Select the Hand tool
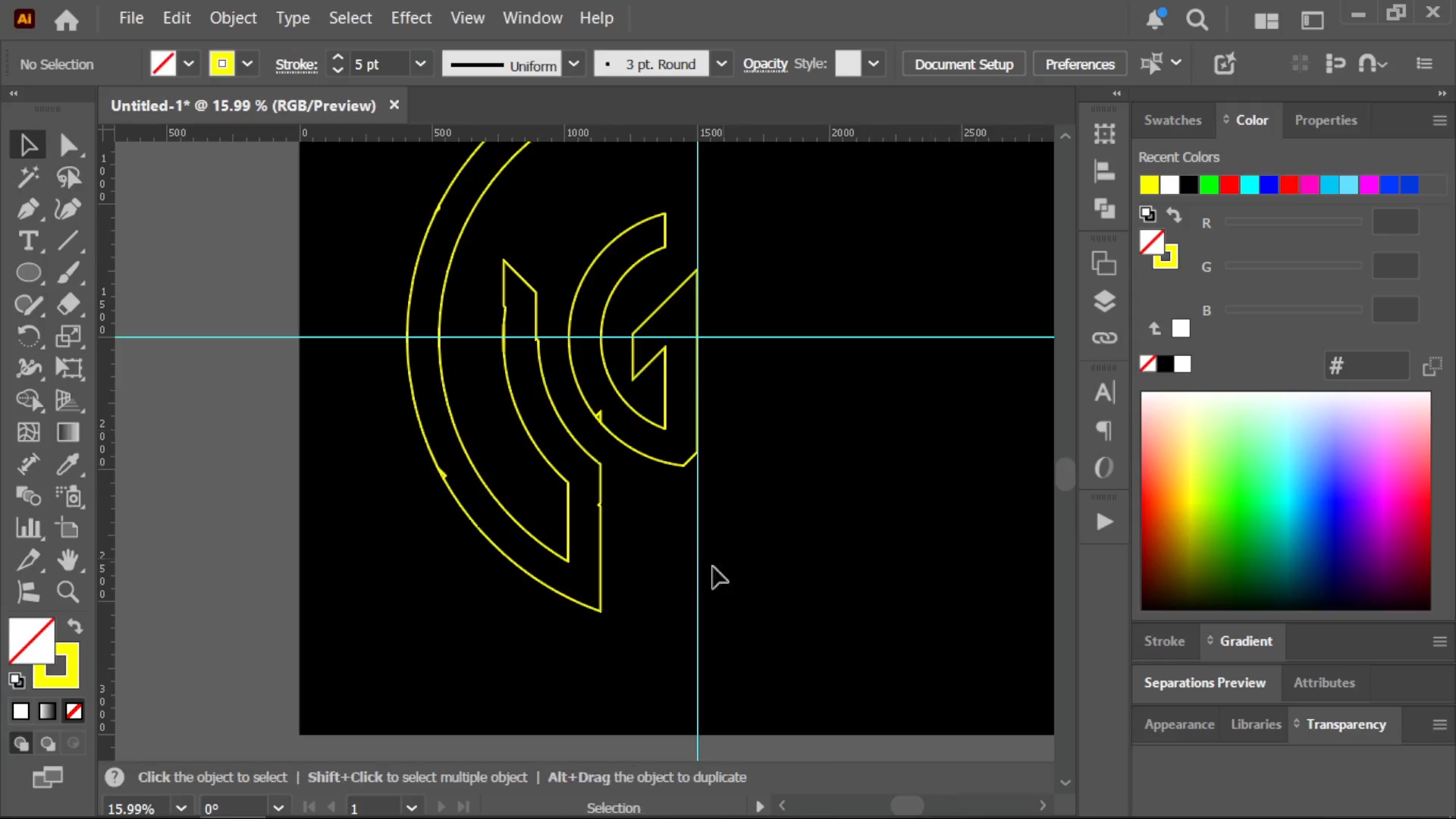 point(68,560)
